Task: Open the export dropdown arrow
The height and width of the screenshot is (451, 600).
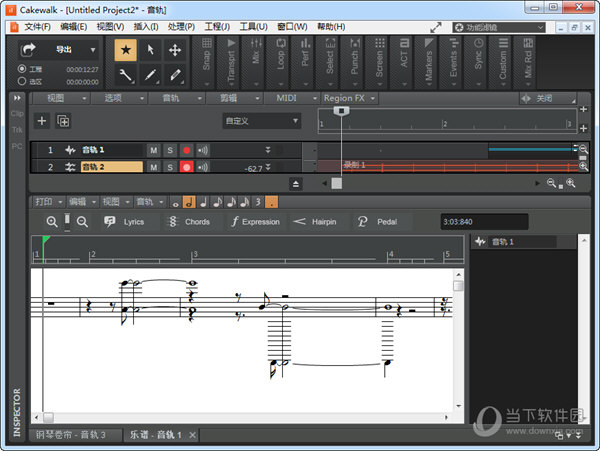Action: [x=93, y=50]
